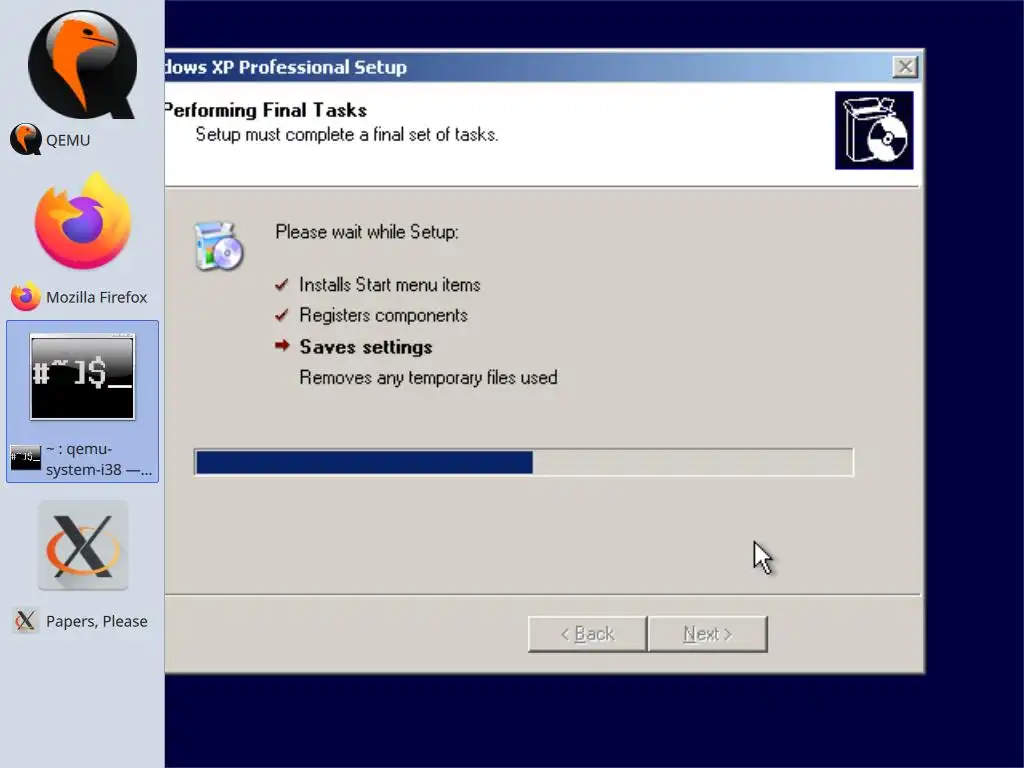Click checkmark next to Registers components
This screenshot has height=768, width=1024.
281,315
